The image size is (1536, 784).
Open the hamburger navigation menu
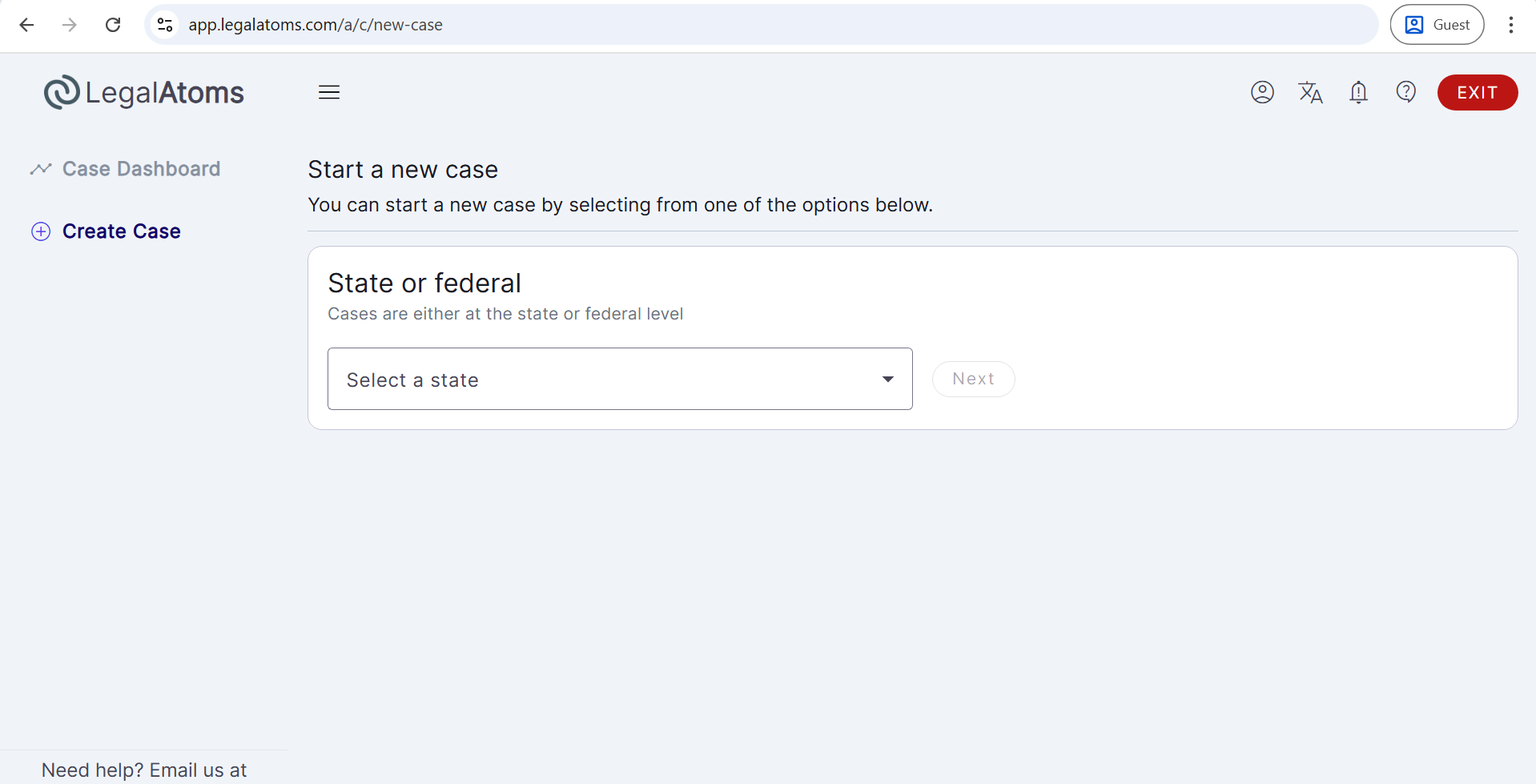point(329,93)
